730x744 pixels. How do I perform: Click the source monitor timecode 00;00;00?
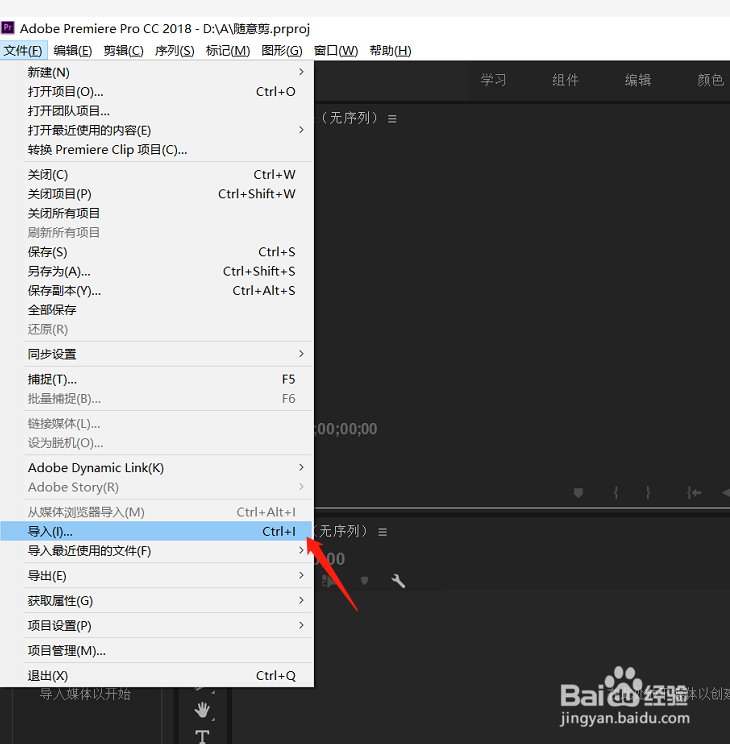(346, 428)
